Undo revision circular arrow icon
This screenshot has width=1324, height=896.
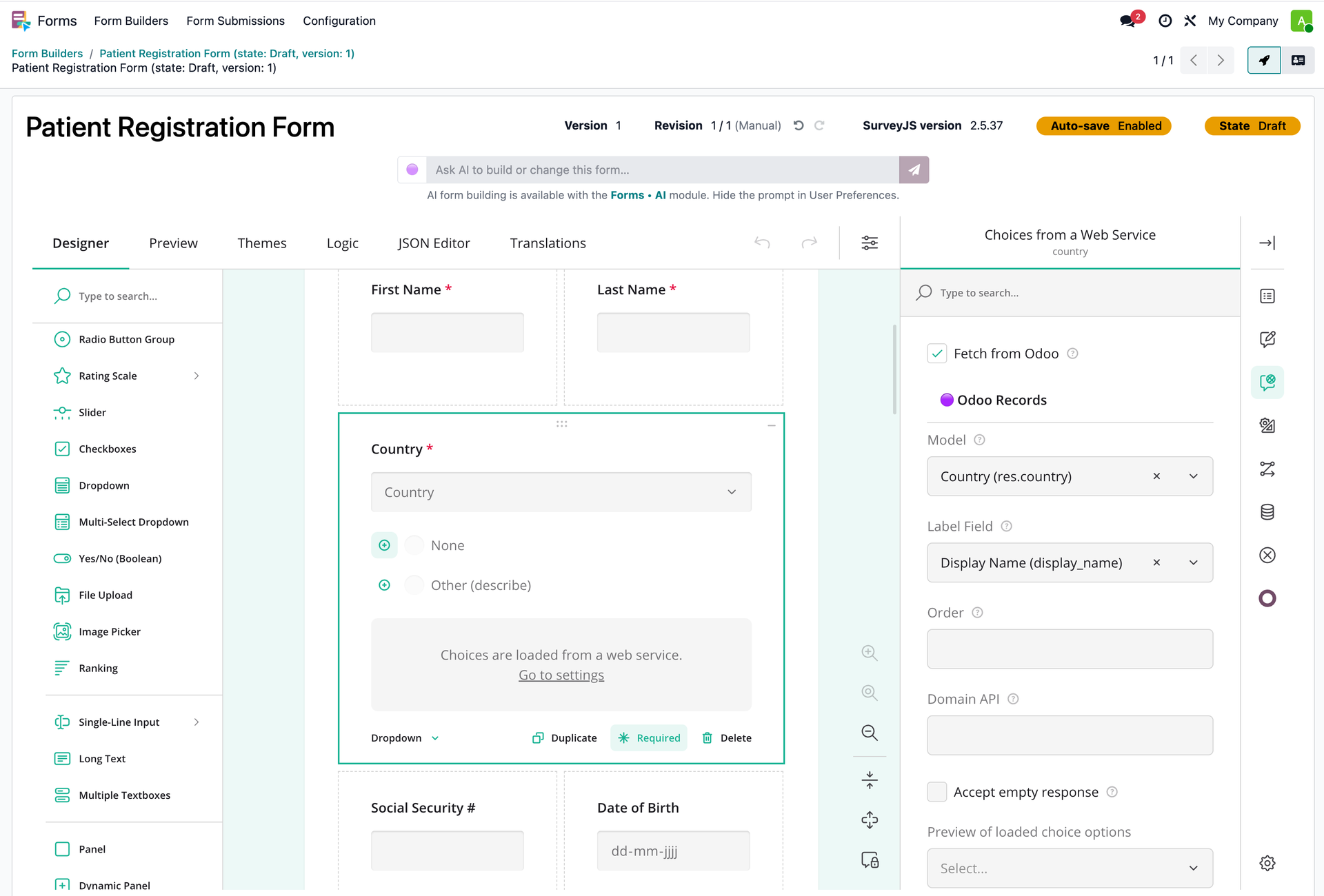pyautogui.click(x=799, y=125)
